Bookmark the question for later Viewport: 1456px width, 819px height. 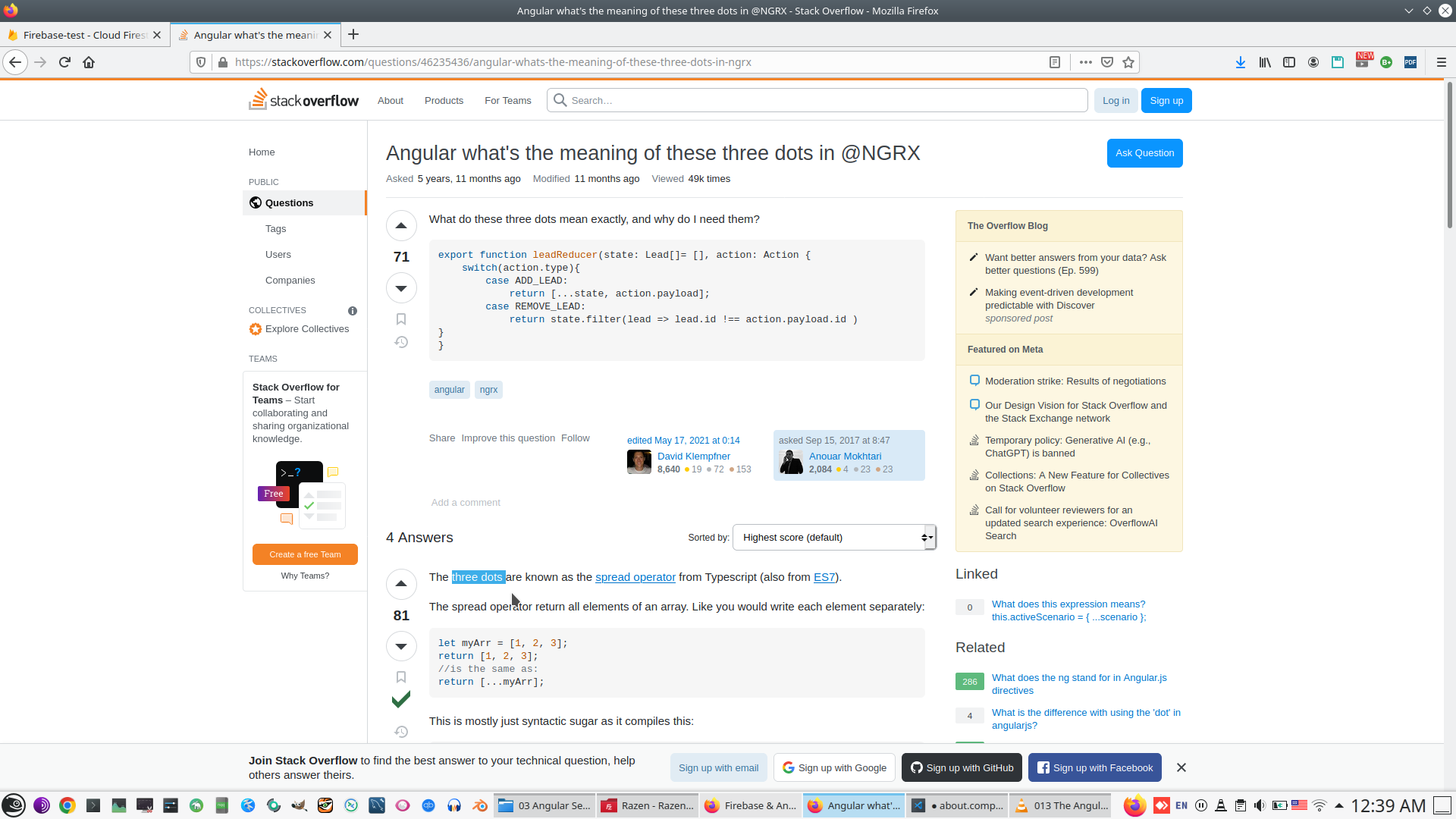click(x=401, y=318)
